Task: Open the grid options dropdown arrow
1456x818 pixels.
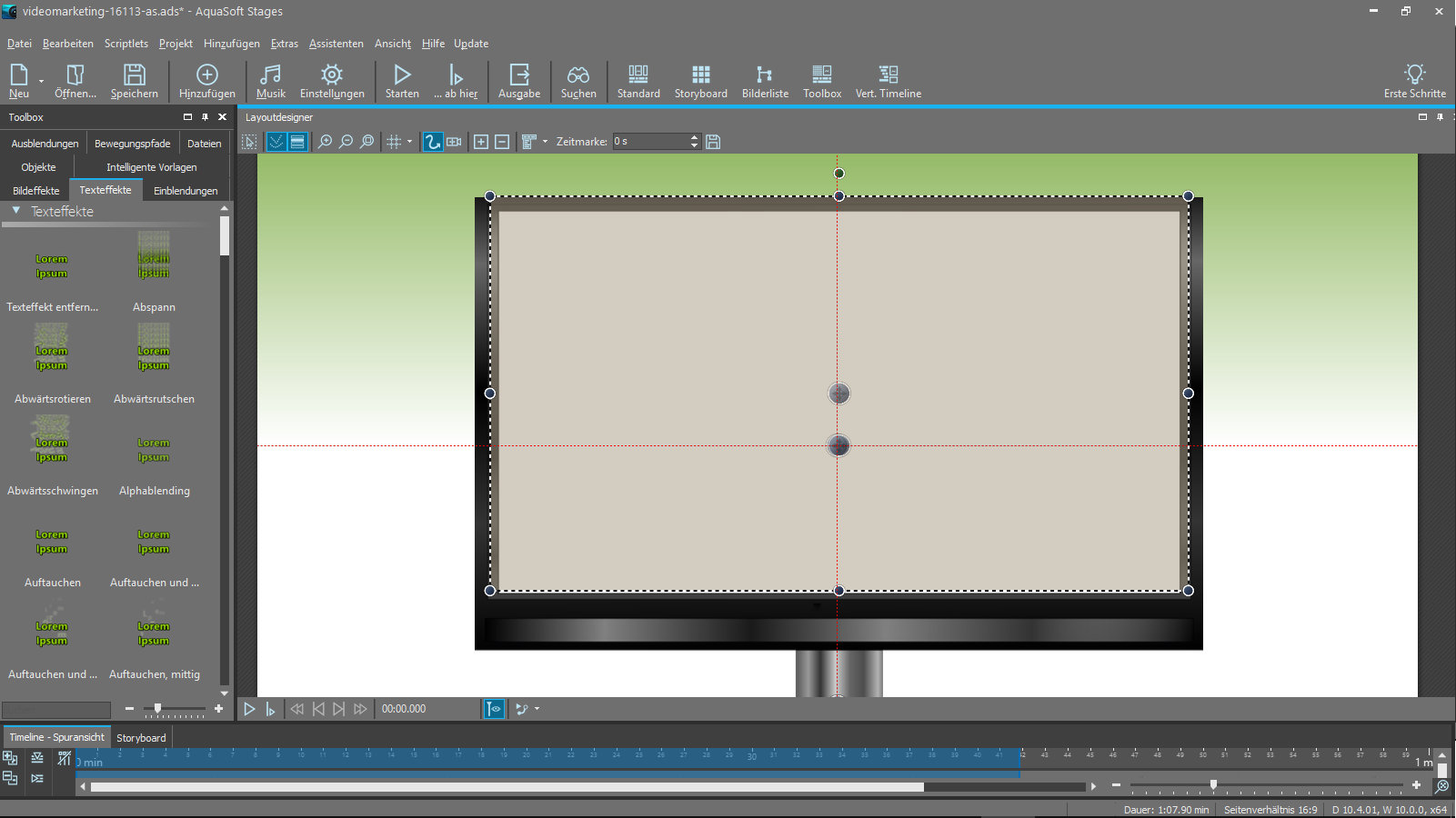Action: (x=409, y=142)
